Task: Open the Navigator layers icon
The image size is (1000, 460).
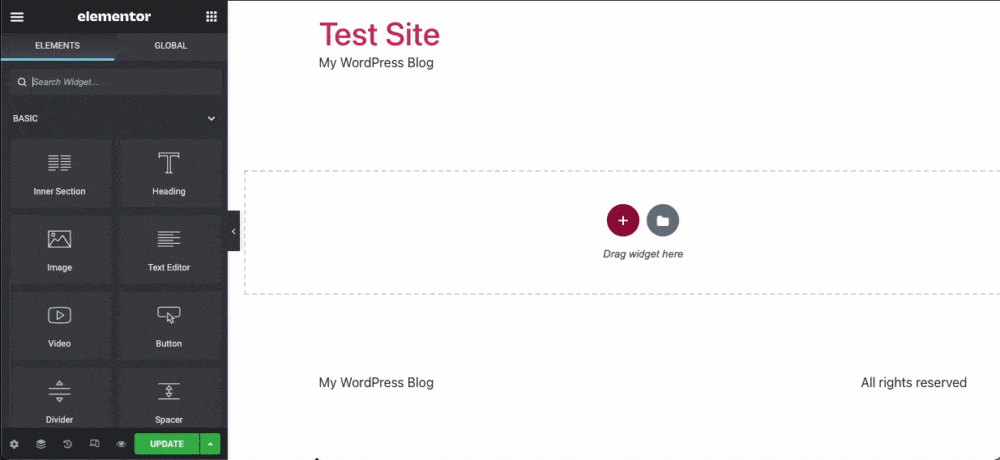Action: [x=41, y=444]
